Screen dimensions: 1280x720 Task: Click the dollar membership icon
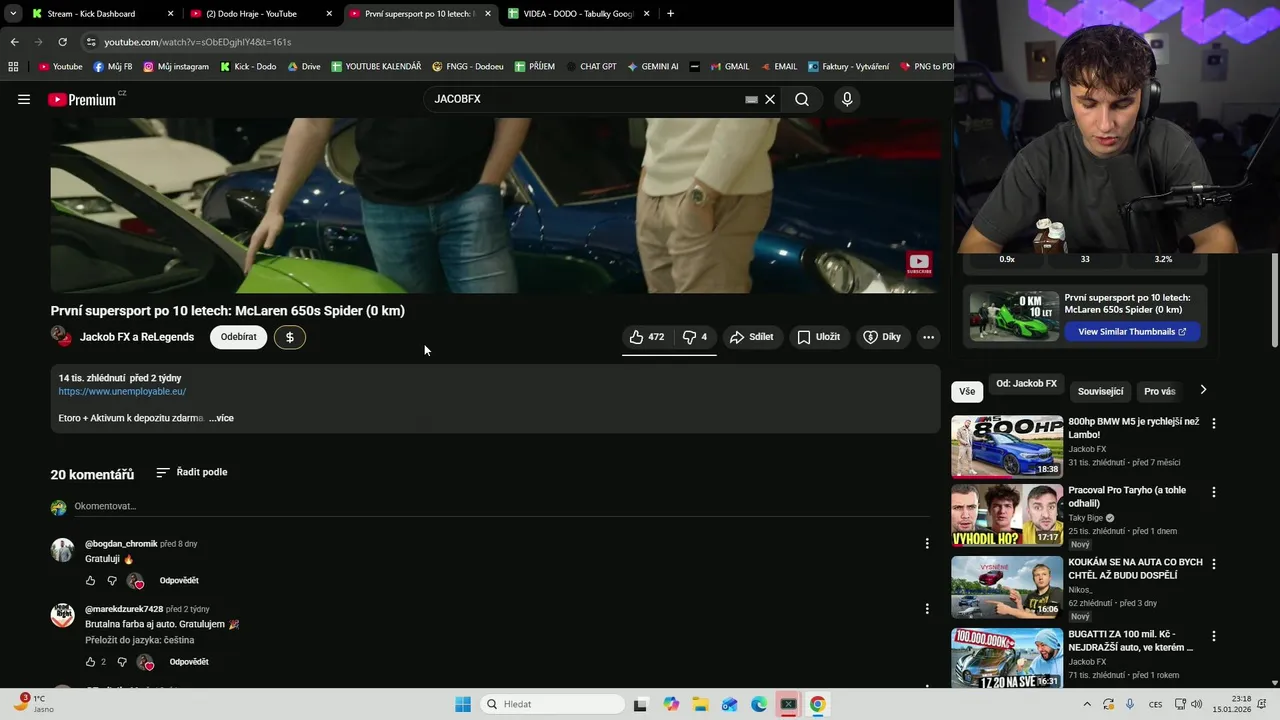pos(290,337)
